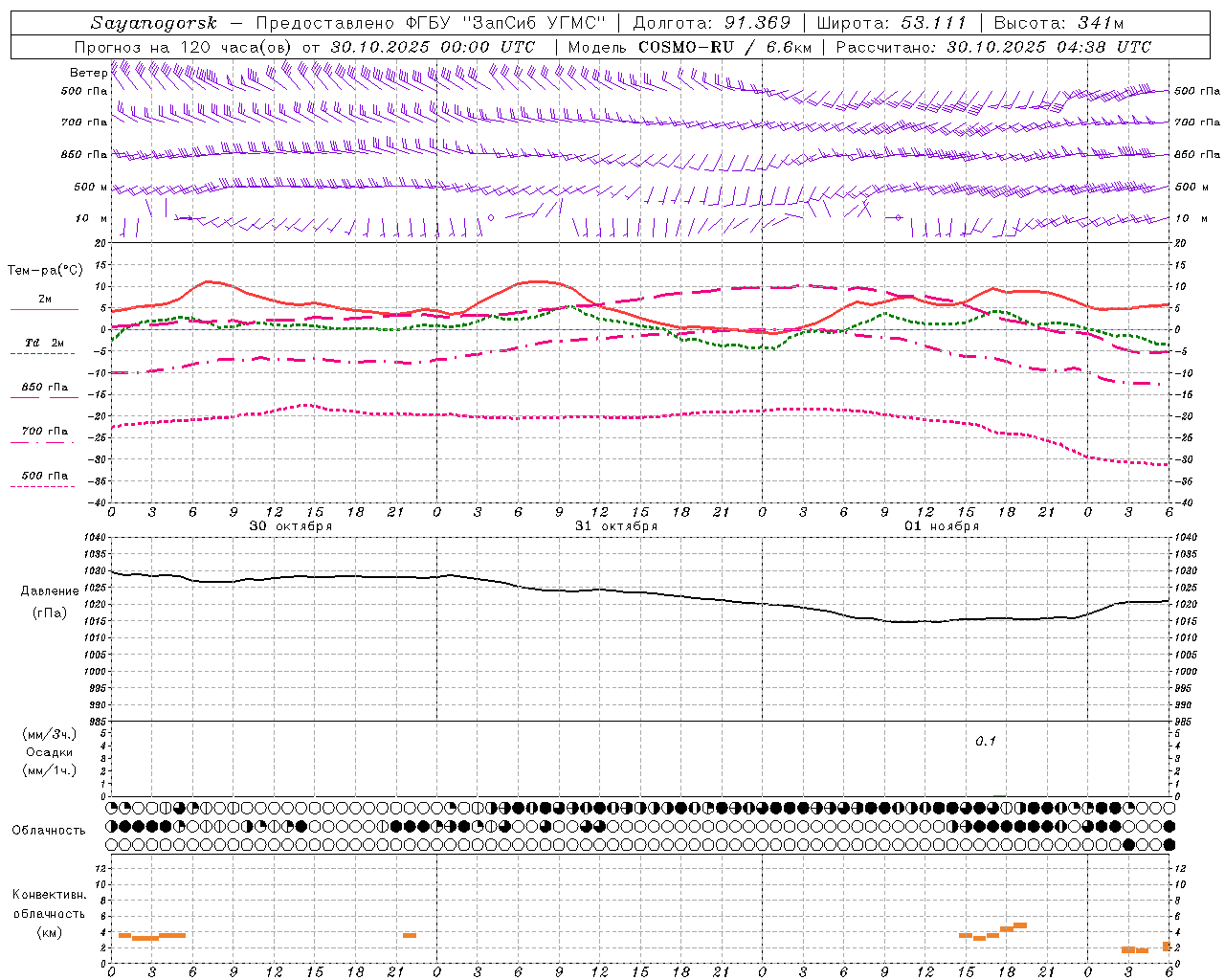Click the highest orange convective bar on 01 ноября
Screen dimensions: 1225x980
(x=1020, y=925)
